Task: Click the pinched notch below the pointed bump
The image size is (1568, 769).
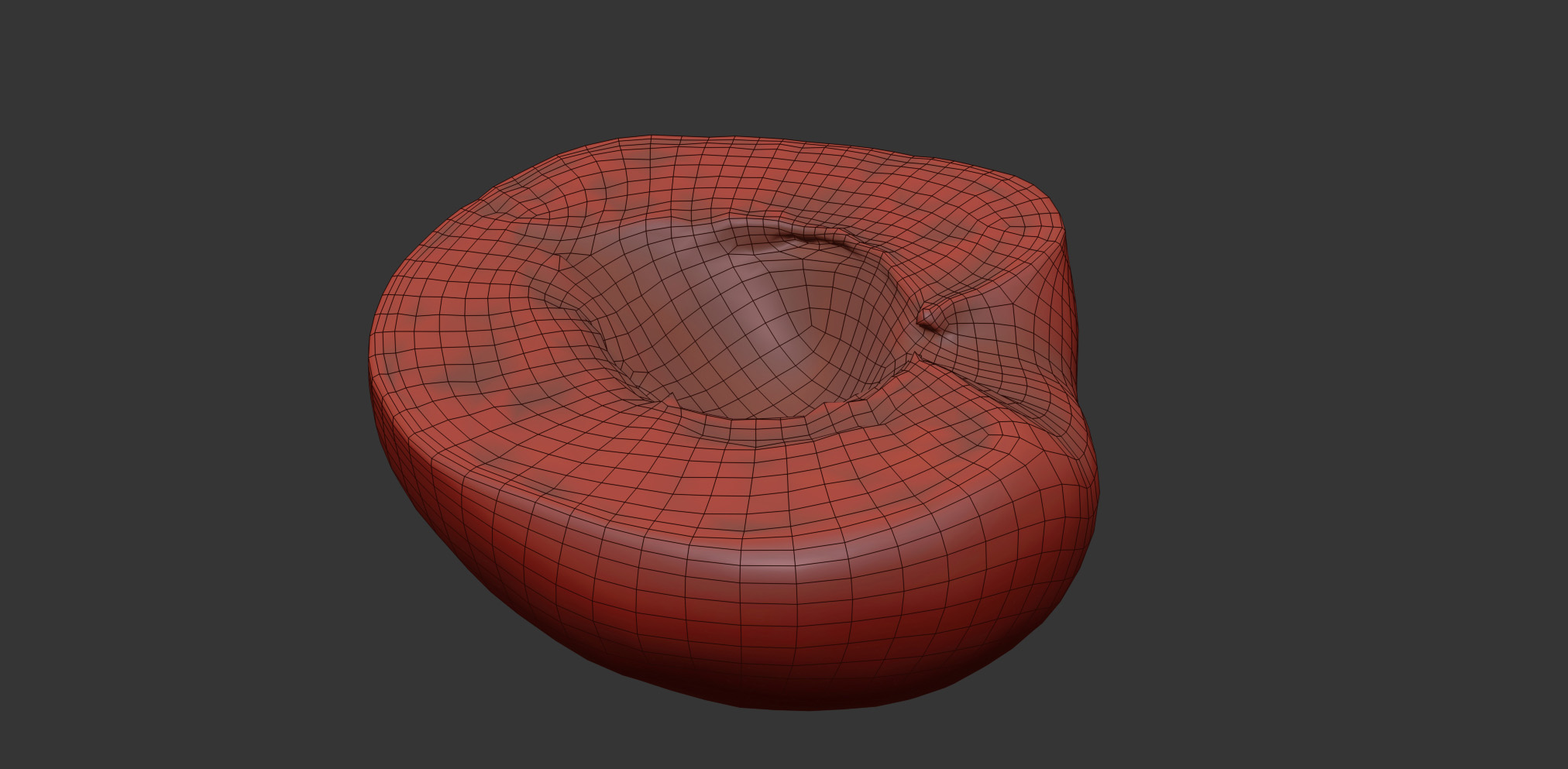Action: [x=918, y=358]
